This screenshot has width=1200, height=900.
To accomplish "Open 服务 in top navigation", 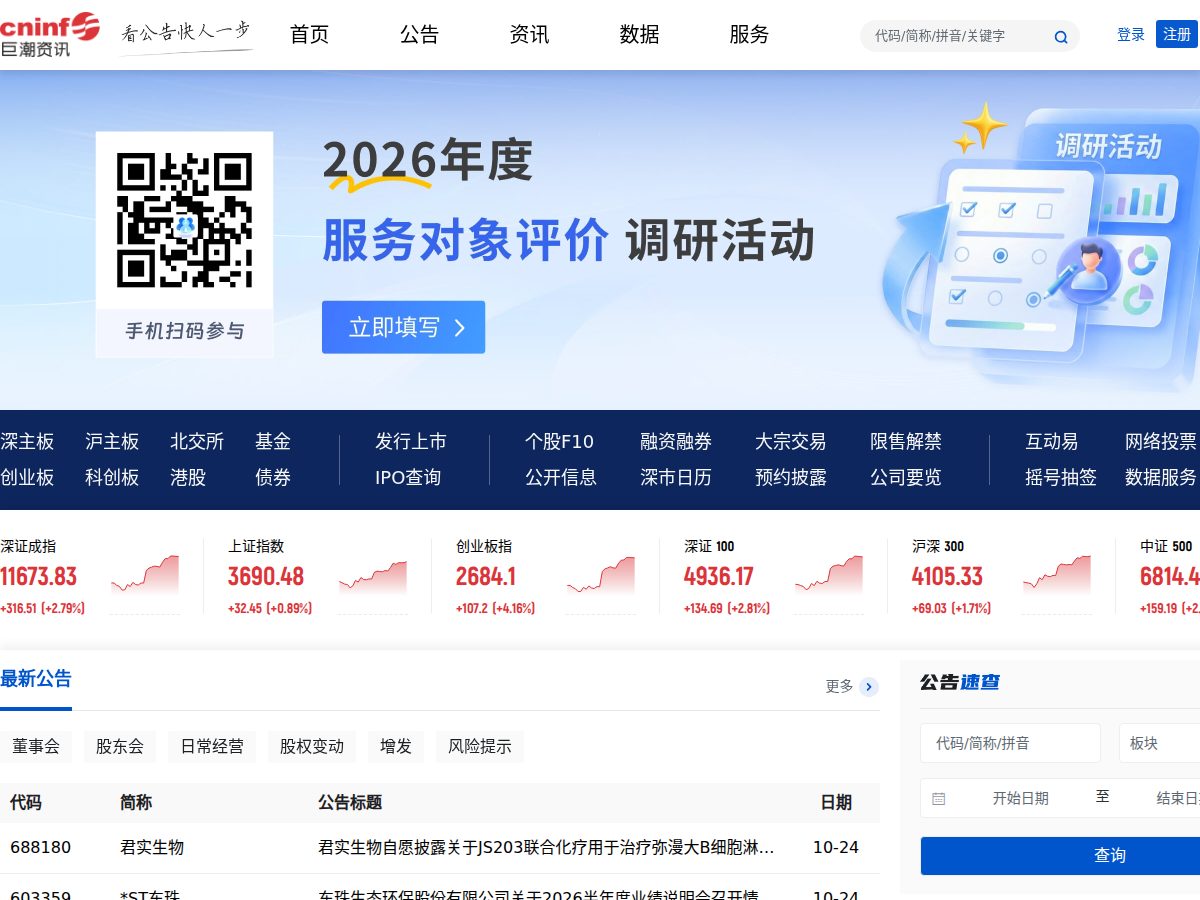I will click(749, 34).
